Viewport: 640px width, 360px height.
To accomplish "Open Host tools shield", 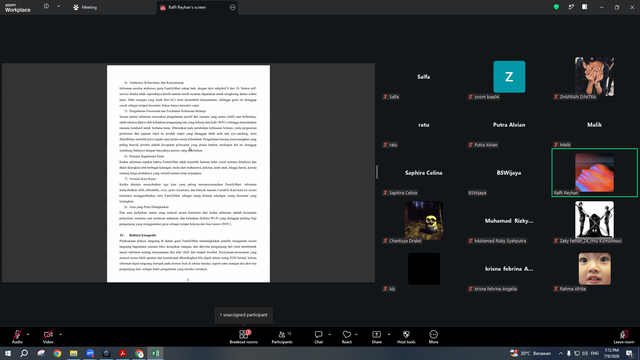I will pyautogui.click(x=406, y=337).
